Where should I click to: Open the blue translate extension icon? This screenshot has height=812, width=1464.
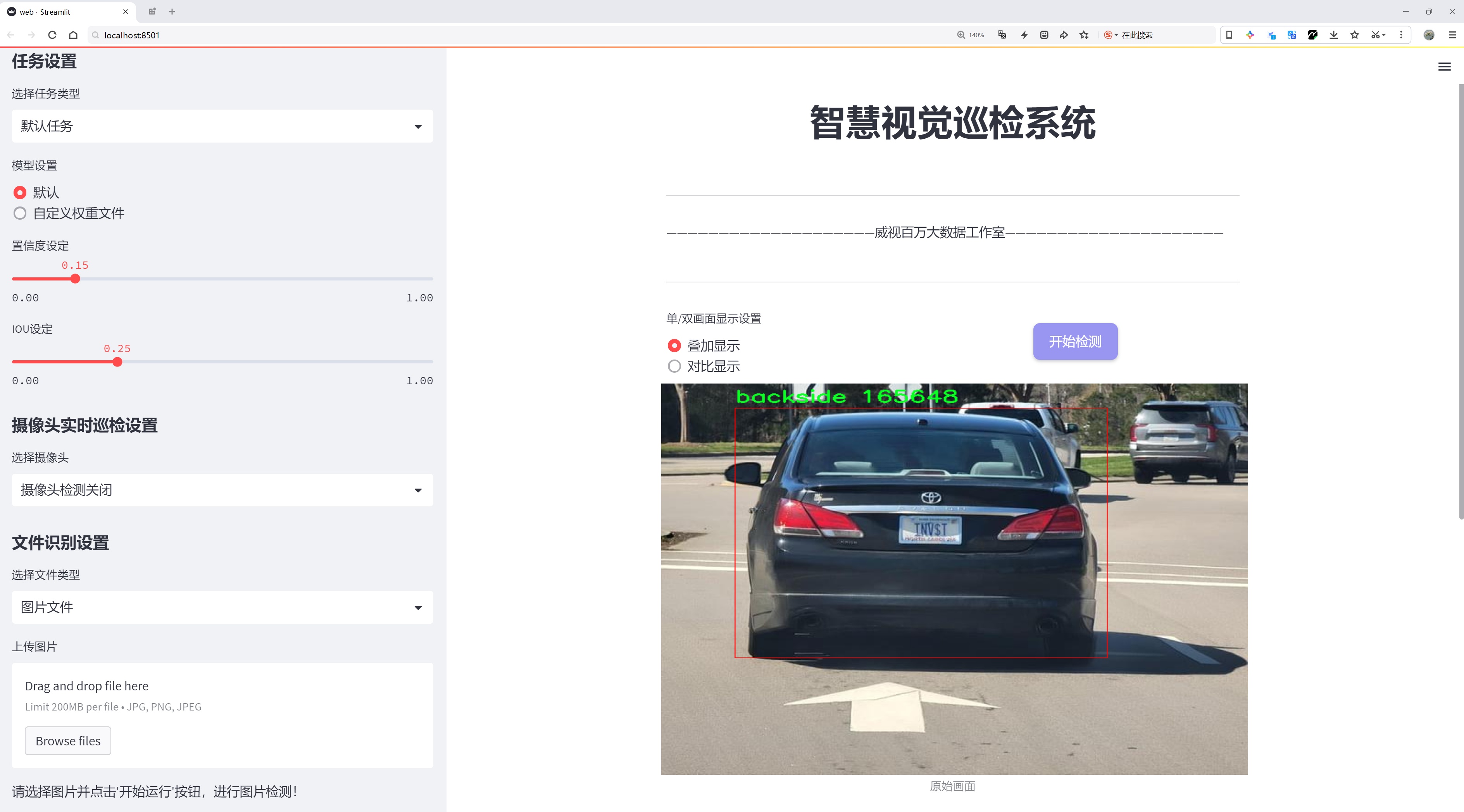[x=1292, y=35]
